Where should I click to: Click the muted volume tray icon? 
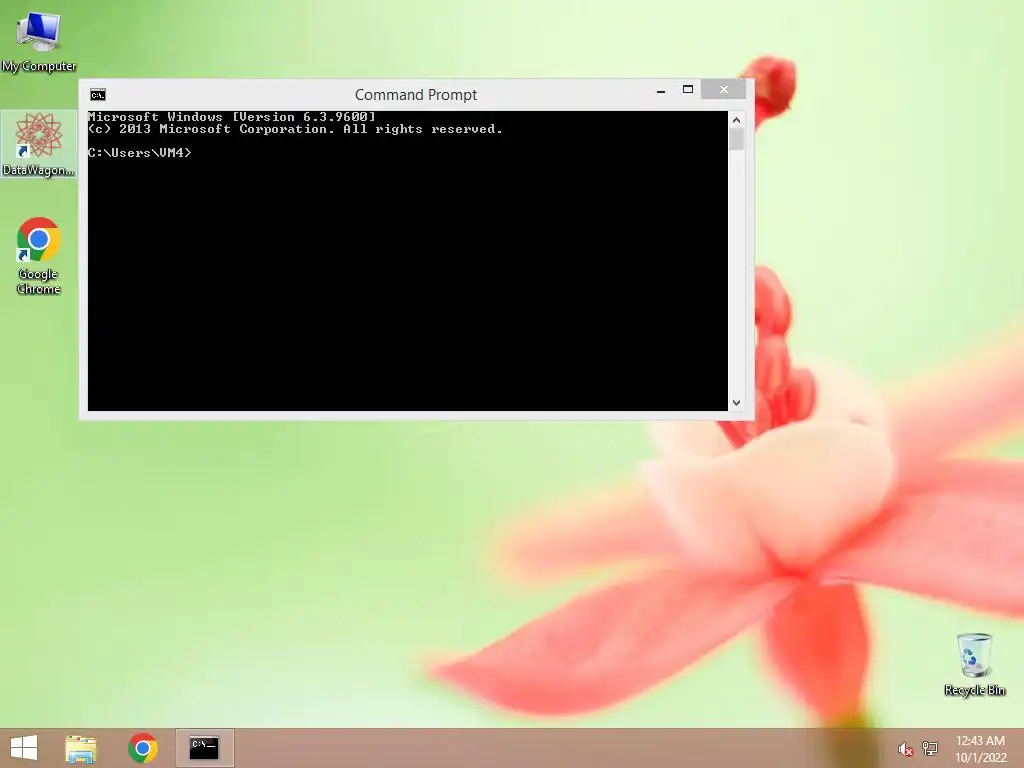905,749
